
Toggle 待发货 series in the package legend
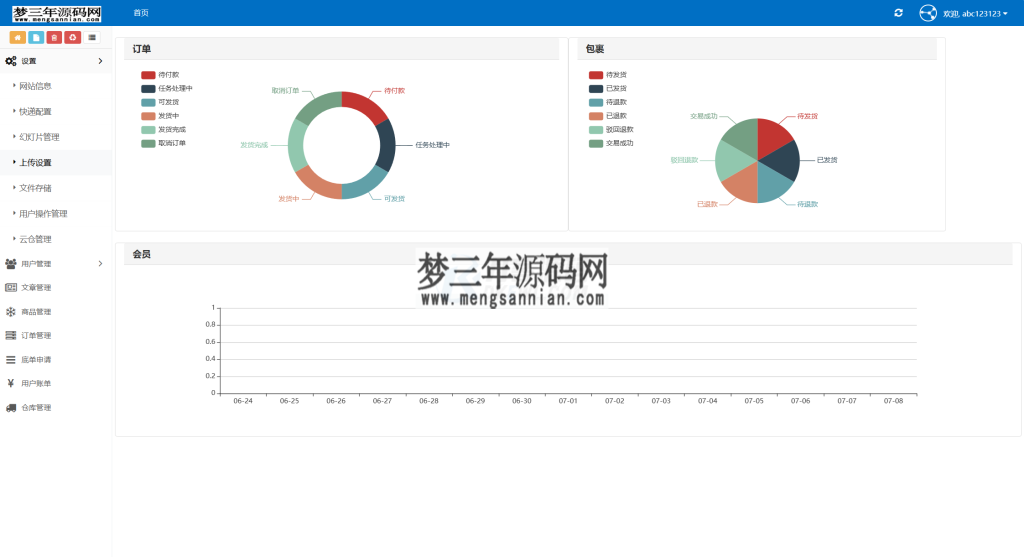[x=608, y=74]
